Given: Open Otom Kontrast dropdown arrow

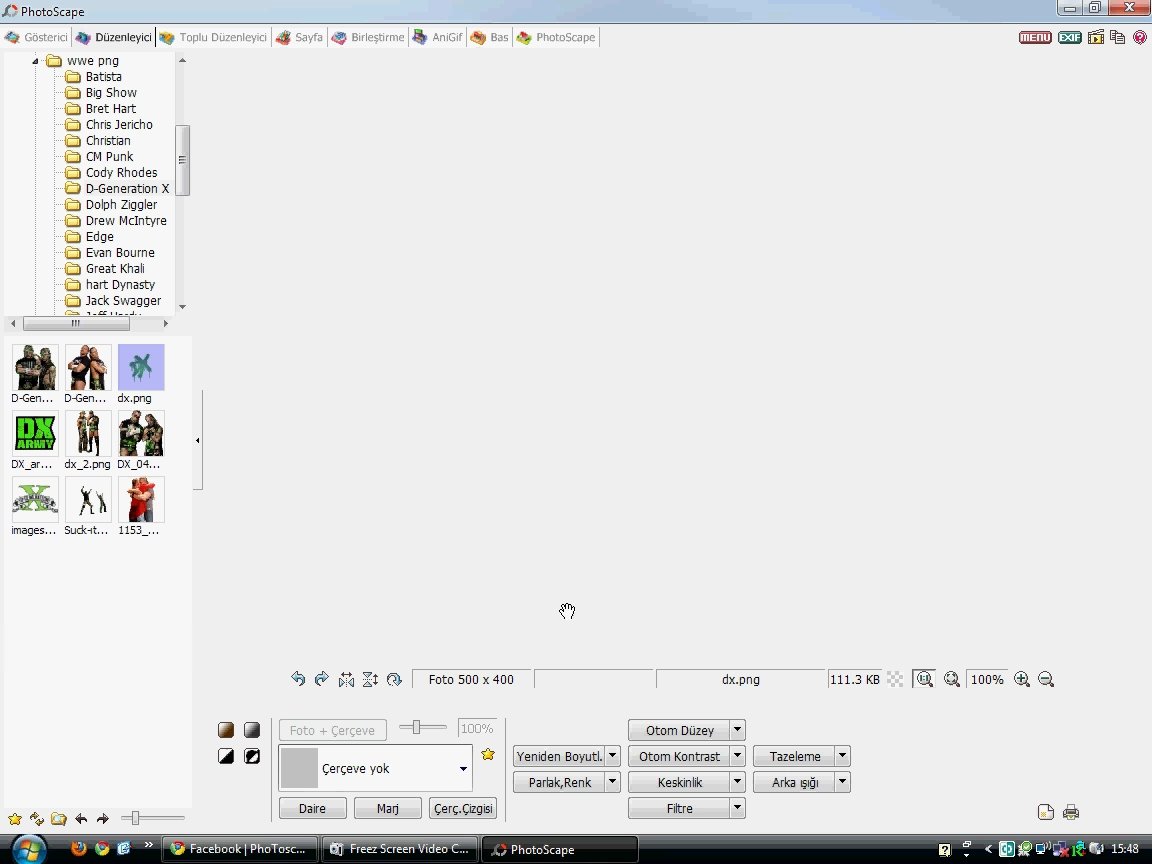Looking at the screenshot, I should (x=738, y=756).
